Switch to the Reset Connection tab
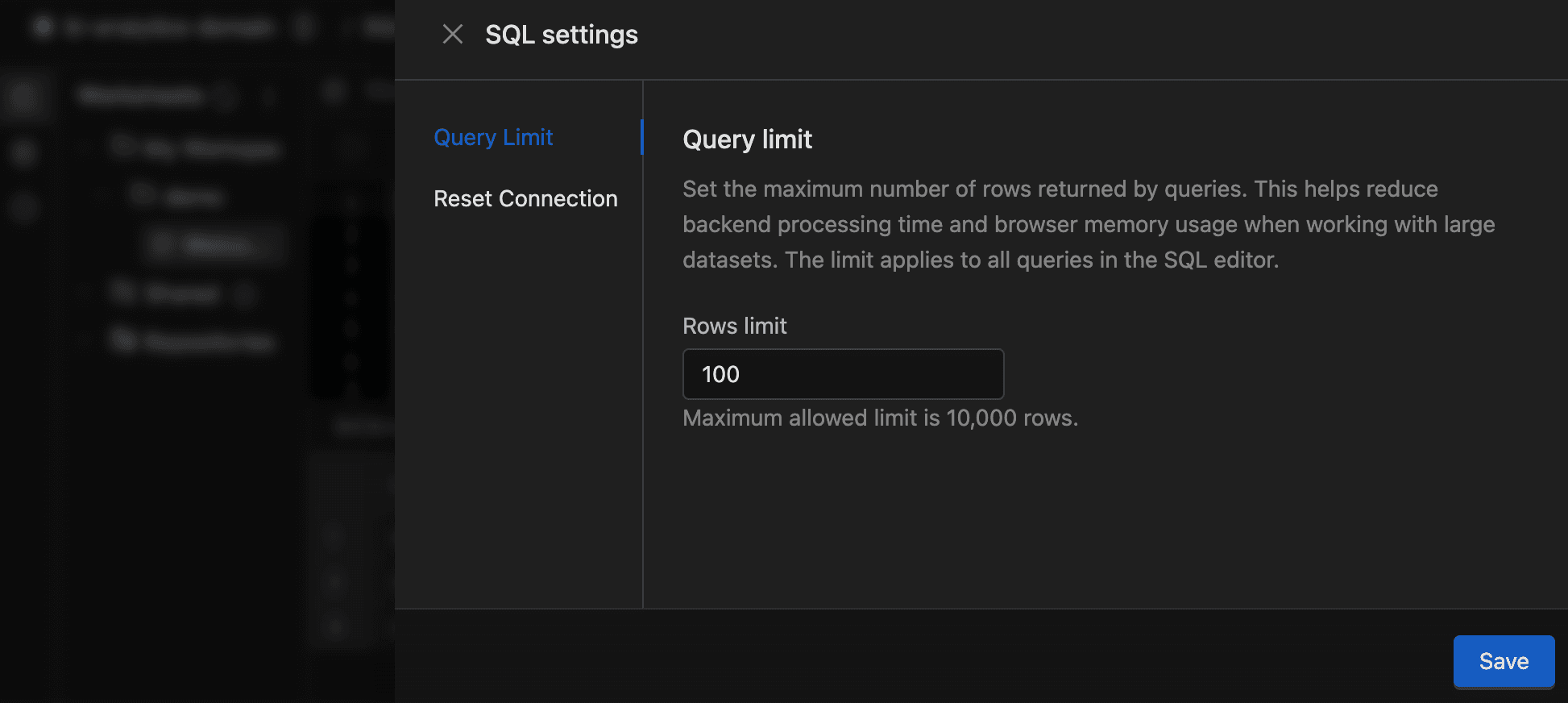This screenshot has height=703, width=1568. tap(525, 198)
